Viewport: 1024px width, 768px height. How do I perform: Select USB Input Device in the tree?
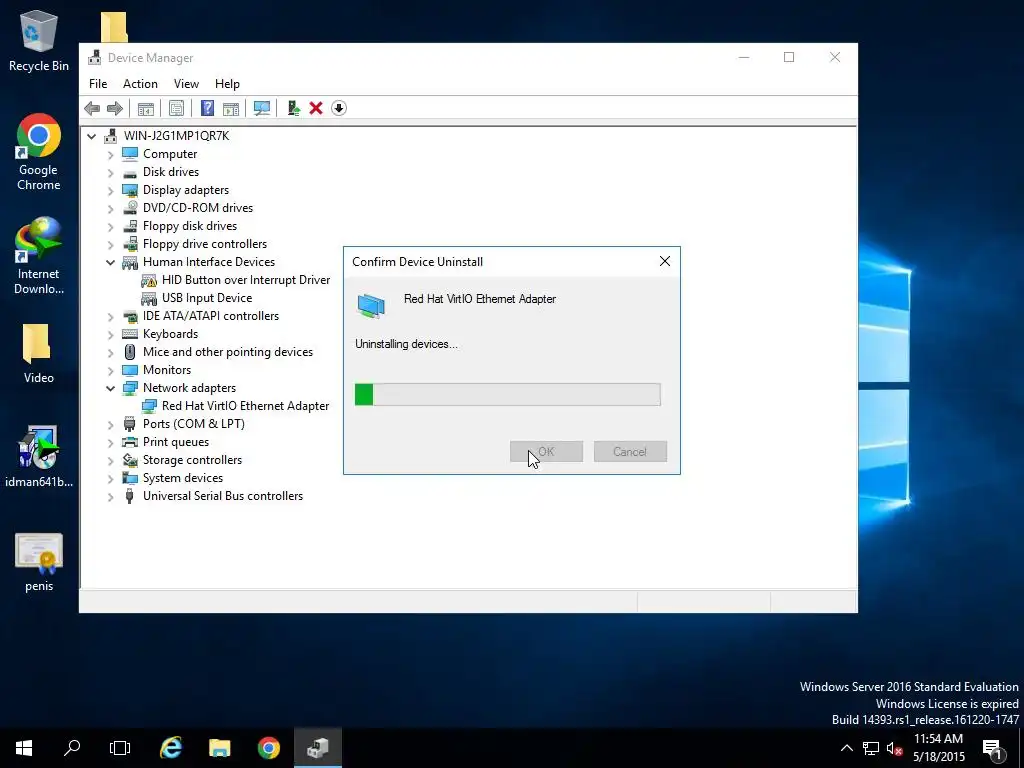click(206, 298)
